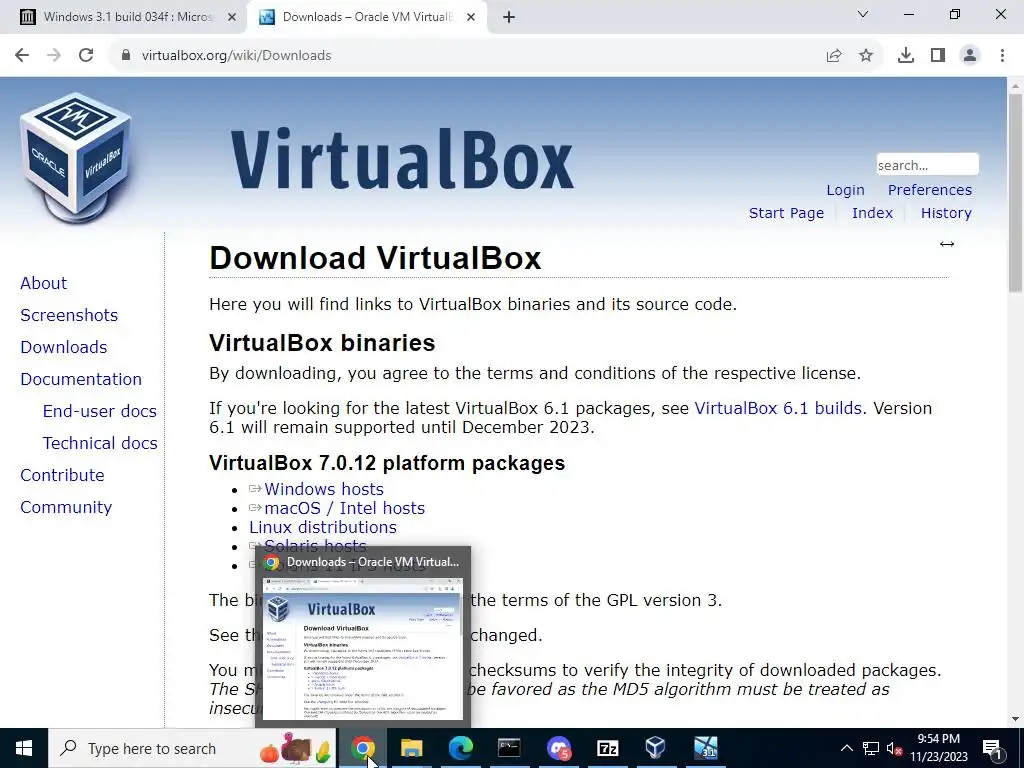Open the Command Prompt taskbar icon
Screen dimensions: 1024x768
tap(509, 748)
